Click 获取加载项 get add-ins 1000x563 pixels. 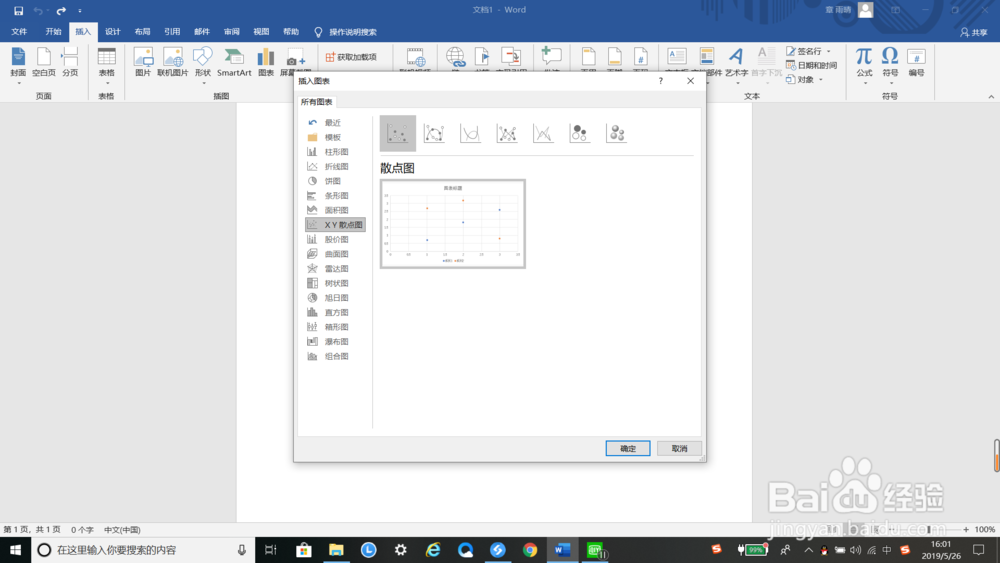(351, 57)
